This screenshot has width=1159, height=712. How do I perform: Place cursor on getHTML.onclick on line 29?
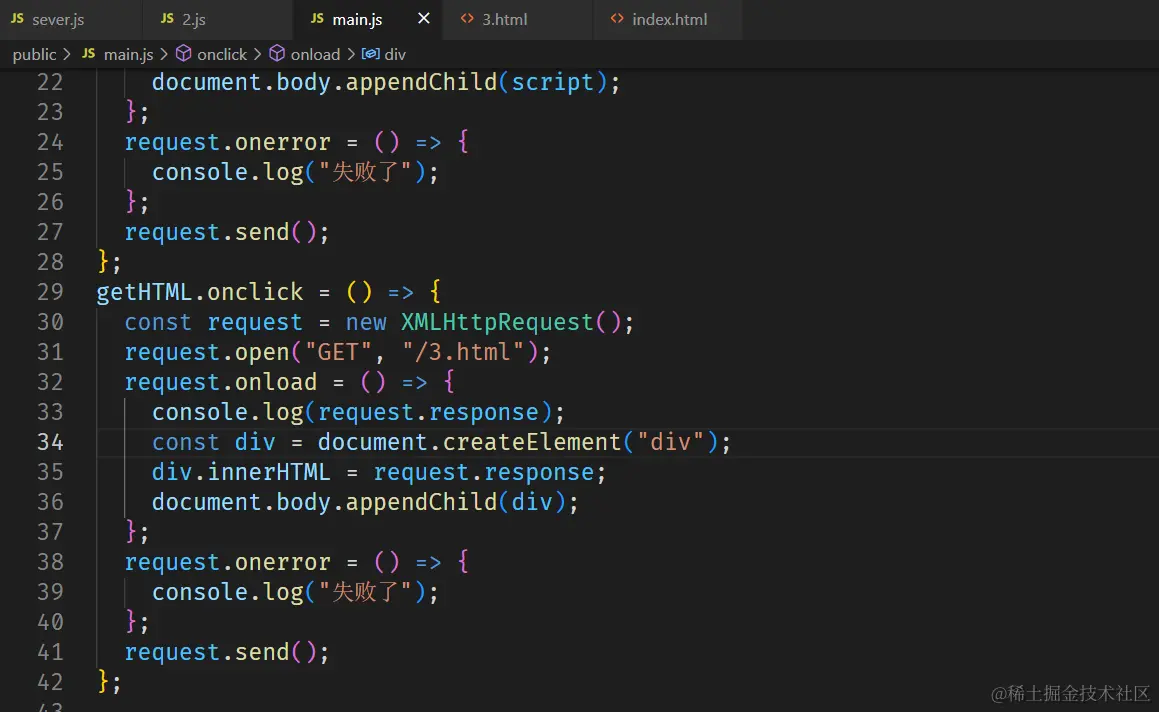coord(200,292)
